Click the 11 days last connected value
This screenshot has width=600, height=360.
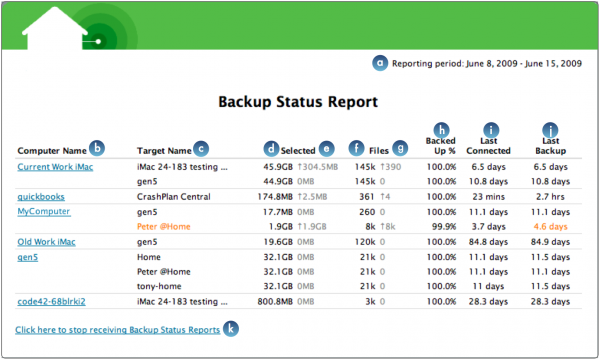point(489,286)
